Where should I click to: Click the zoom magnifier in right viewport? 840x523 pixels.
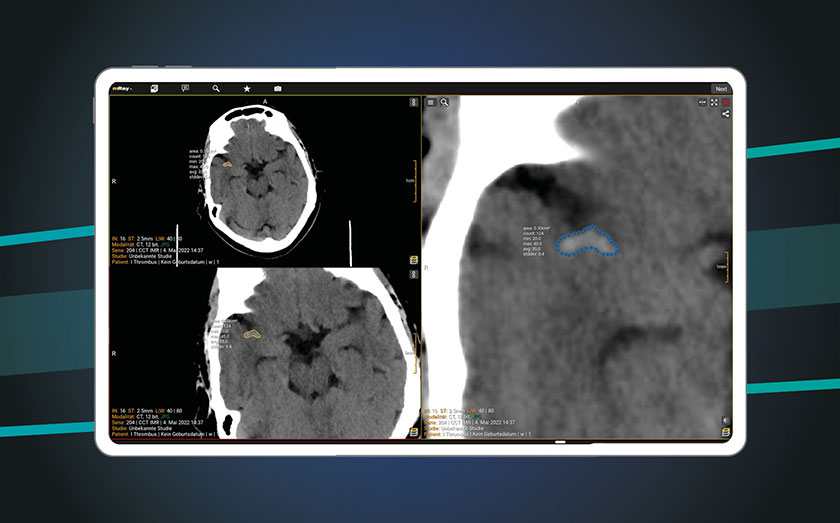[444, 102]
